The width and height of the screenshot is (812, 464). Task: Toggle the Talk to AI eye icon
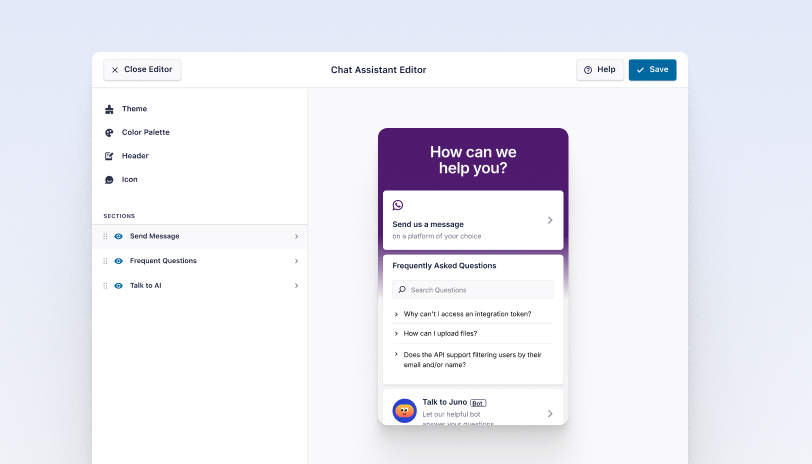click(x=118, y=286)
